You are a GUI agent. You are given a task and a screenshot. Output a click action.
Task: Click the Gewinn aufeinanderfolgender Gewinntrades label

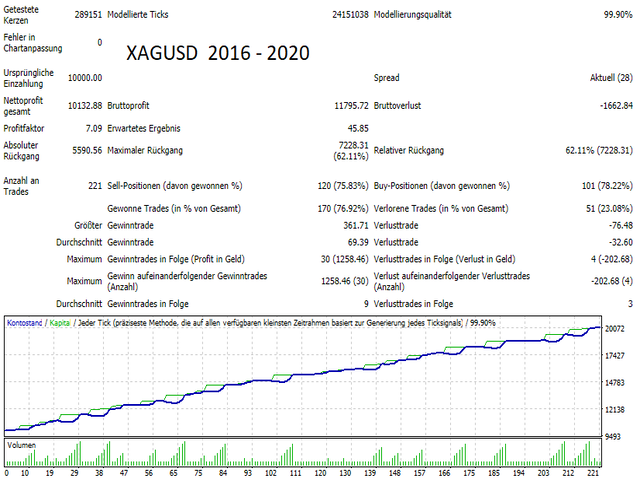click(187, 282)
